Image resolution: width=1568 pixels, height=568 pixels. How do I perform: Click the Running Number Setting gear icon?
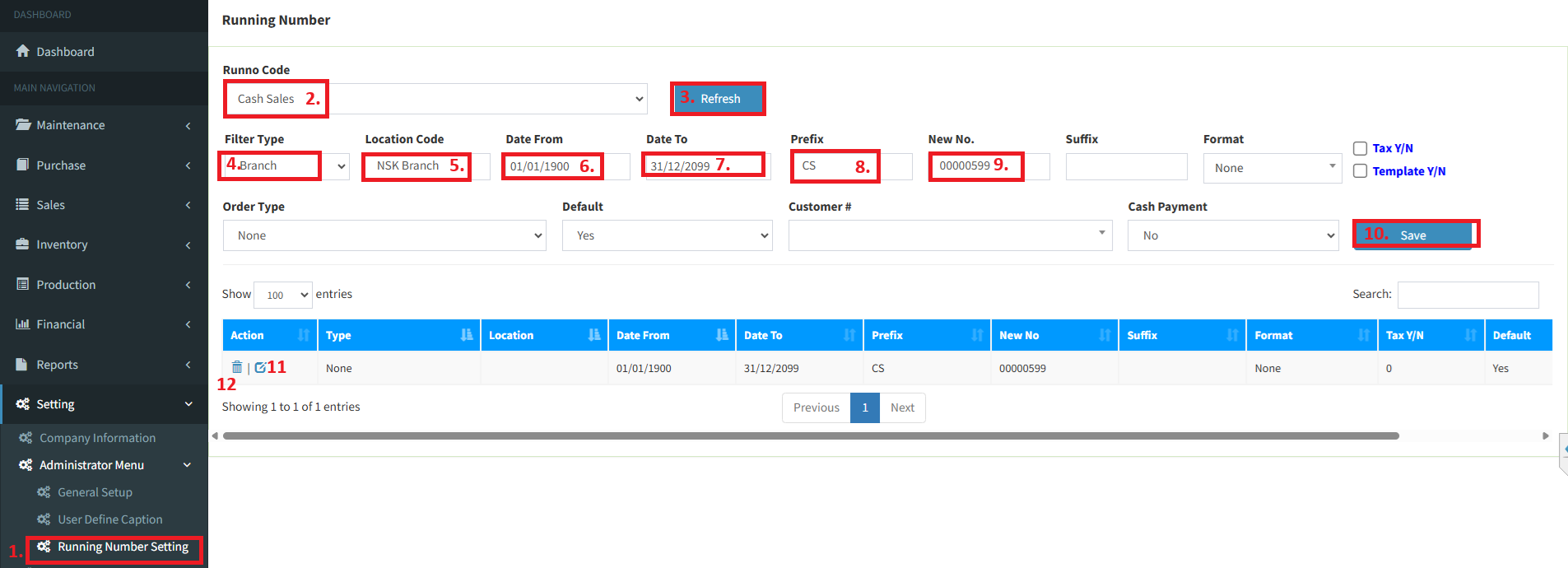44,547
